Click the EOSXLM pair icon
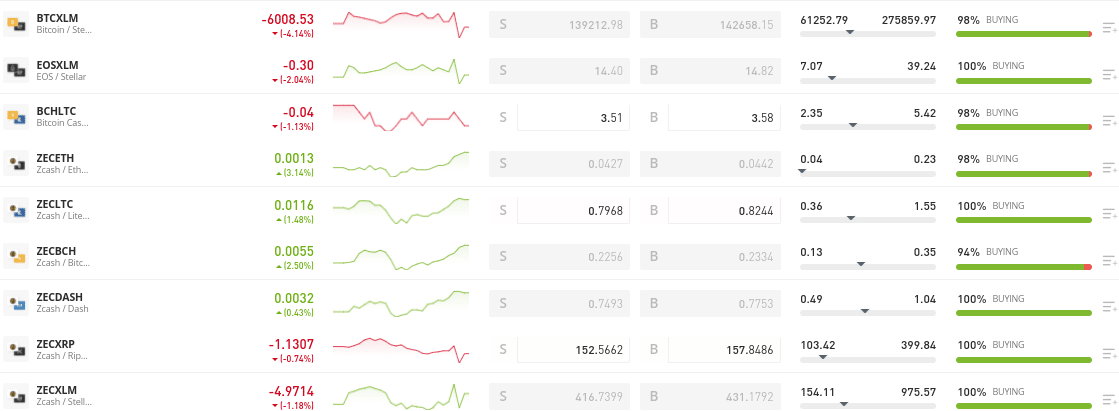 pos(16,69)
